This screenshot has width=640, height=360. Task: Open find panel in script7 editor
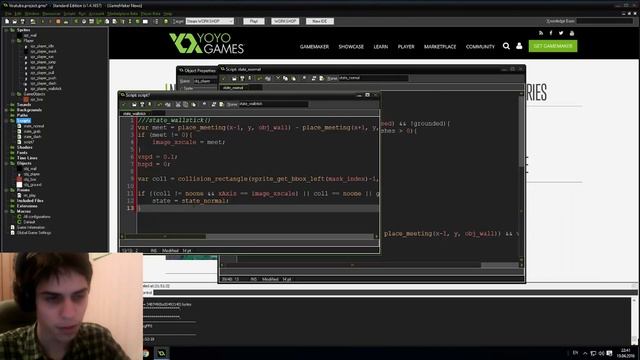(x=204, y=104)
